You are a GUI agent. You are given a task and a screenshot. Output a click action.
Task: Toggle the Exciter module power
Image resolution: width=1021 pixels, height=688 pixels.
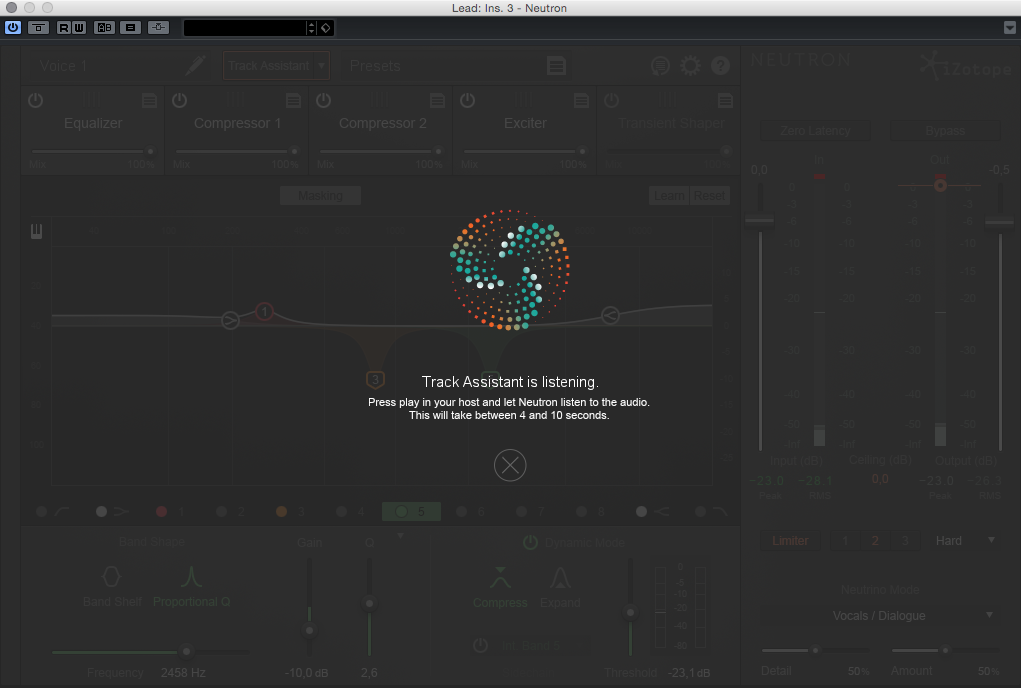[x=468, y=100]
